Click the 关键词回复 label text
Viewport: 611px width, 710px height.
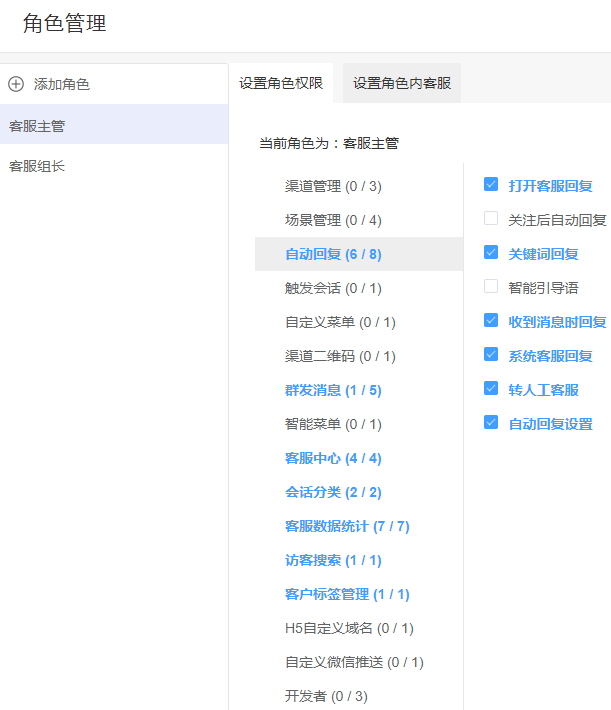(x=543, y=254)
